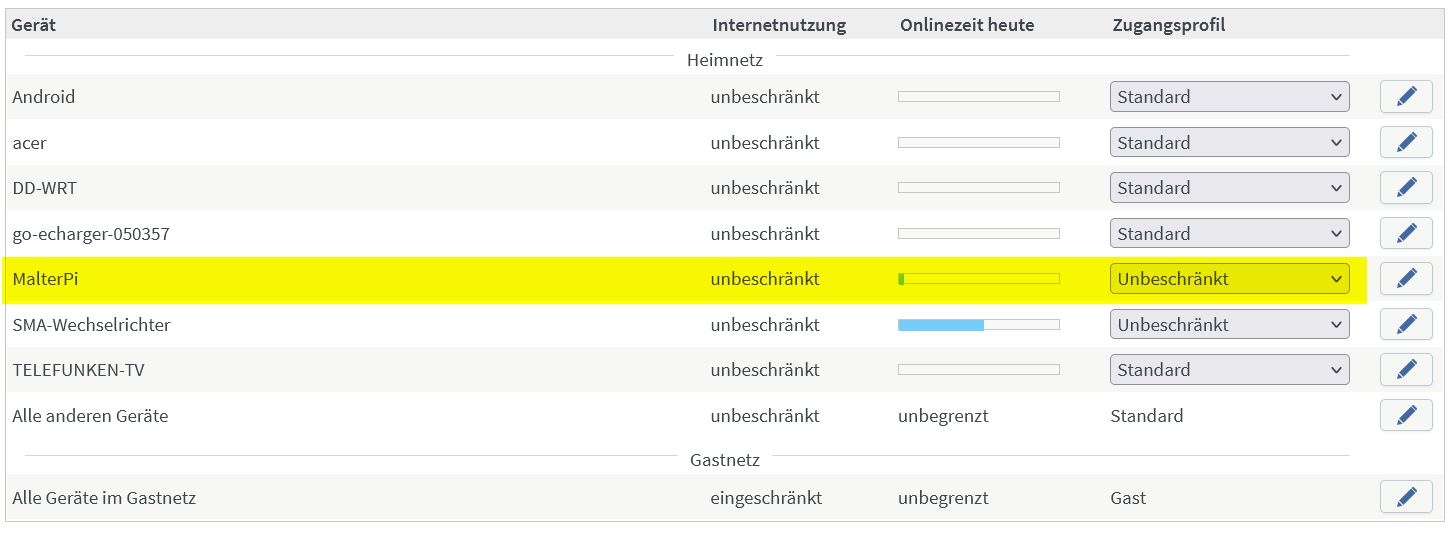This screenshot has width=1451, height=543.
Task: Edit the MalterPi device entry
Action: pos(1406,278)
